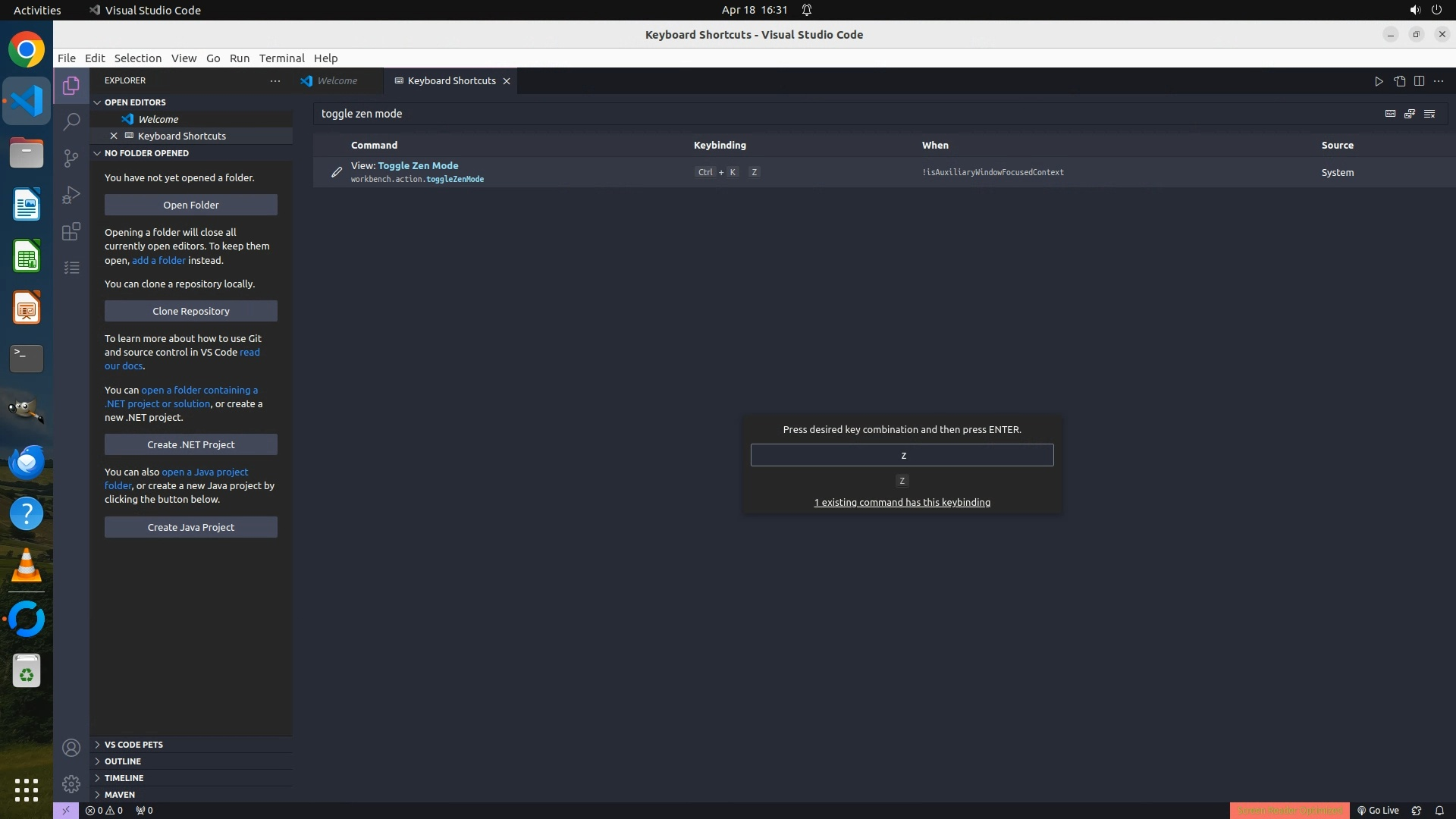Open the Manage gear icon
This screenshot has height=819, width=1456.
[71, 784]
